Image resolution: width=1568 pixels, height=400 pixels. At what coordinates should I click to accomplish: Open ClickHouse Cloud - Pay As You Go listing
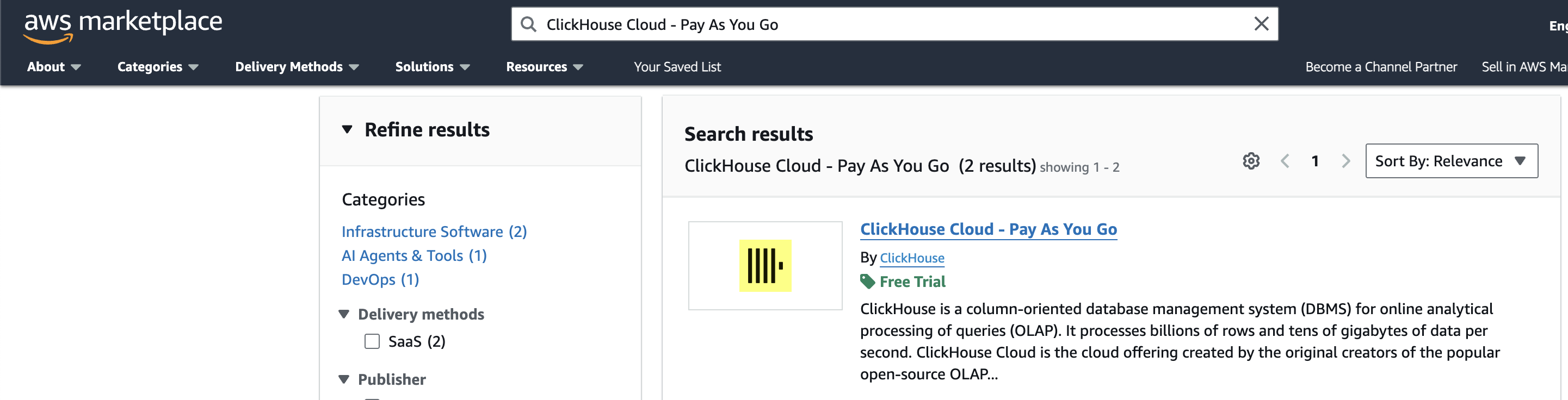pyautogui.click(x=989, y=229)
